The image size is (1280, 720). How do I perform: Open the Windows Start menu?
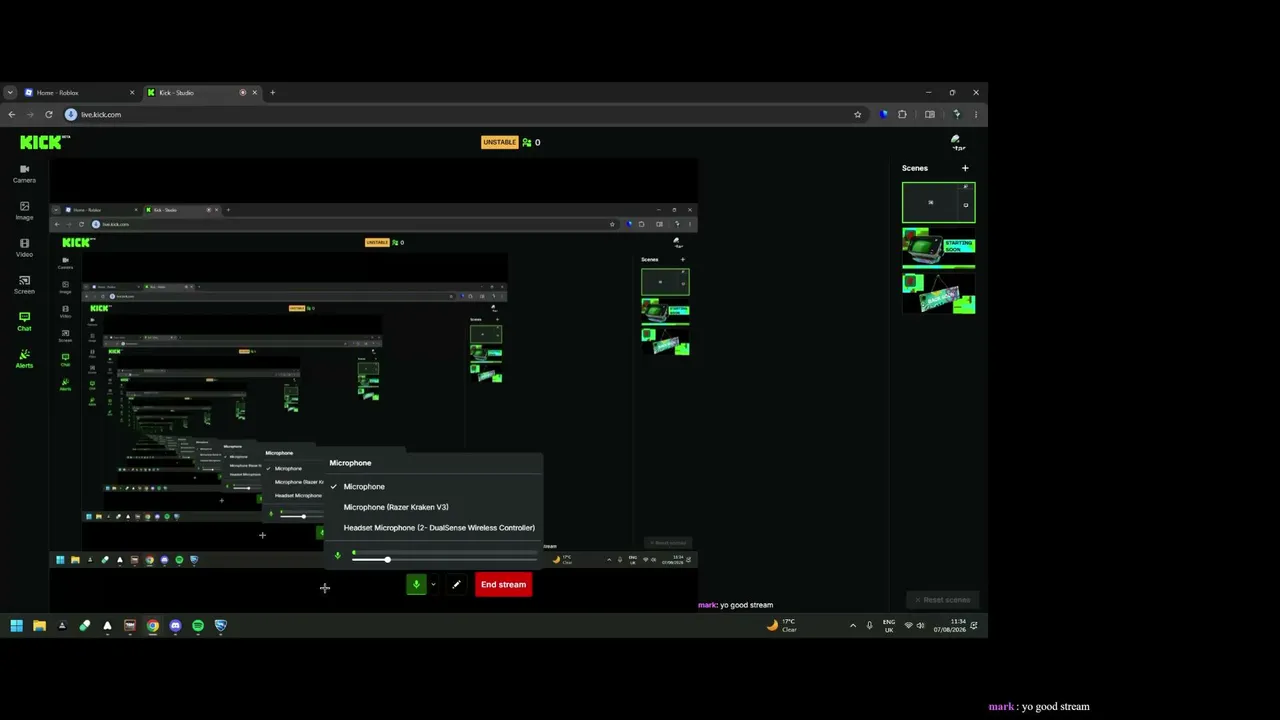tap(16, 626)
